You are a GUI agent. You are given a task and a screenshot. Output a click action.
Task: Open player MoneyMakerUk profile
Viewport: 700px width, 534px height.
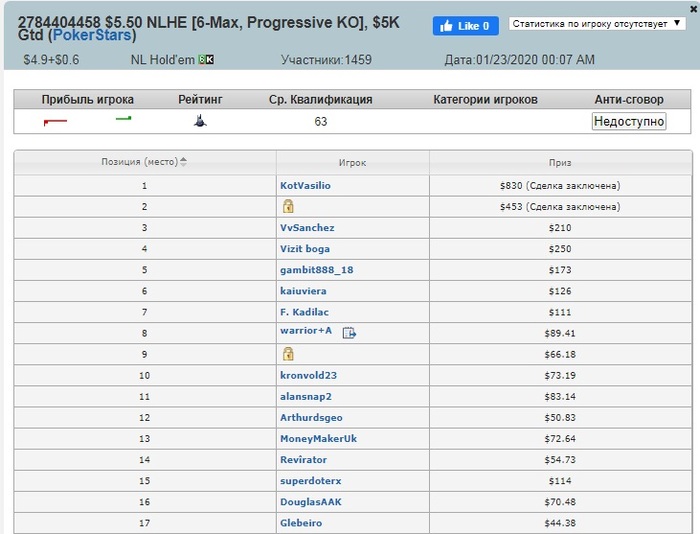(x=318, y=438)
